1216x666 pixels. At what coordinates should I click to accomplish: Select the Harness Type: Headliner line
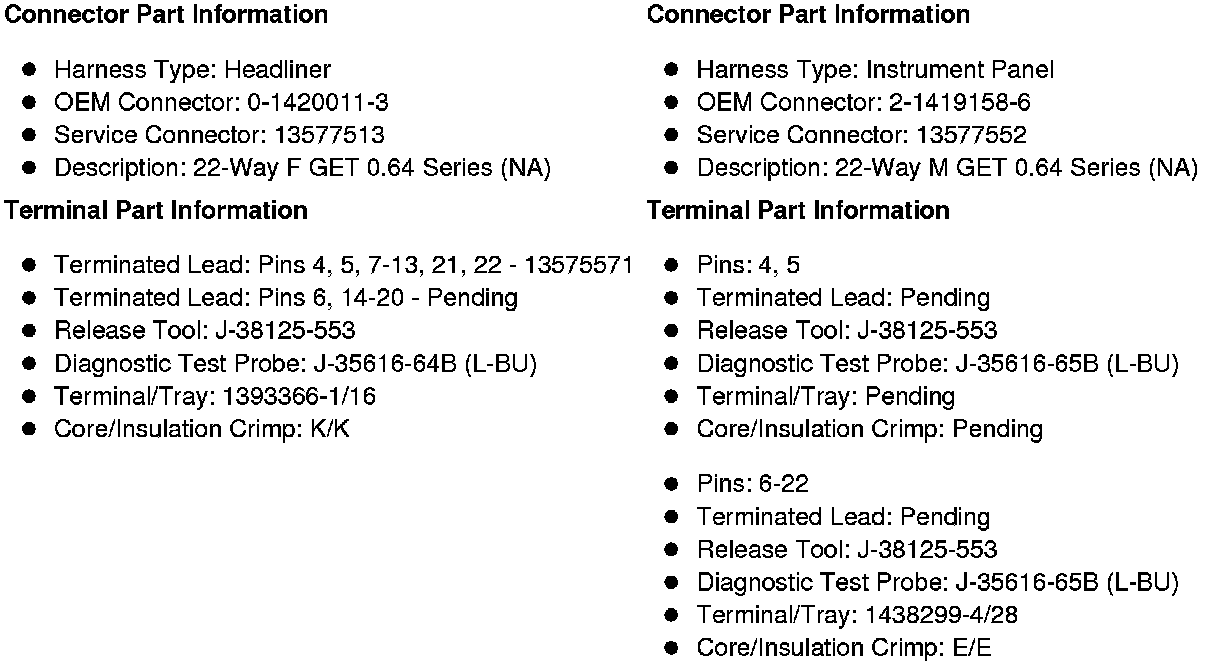[x=192, y=70]
